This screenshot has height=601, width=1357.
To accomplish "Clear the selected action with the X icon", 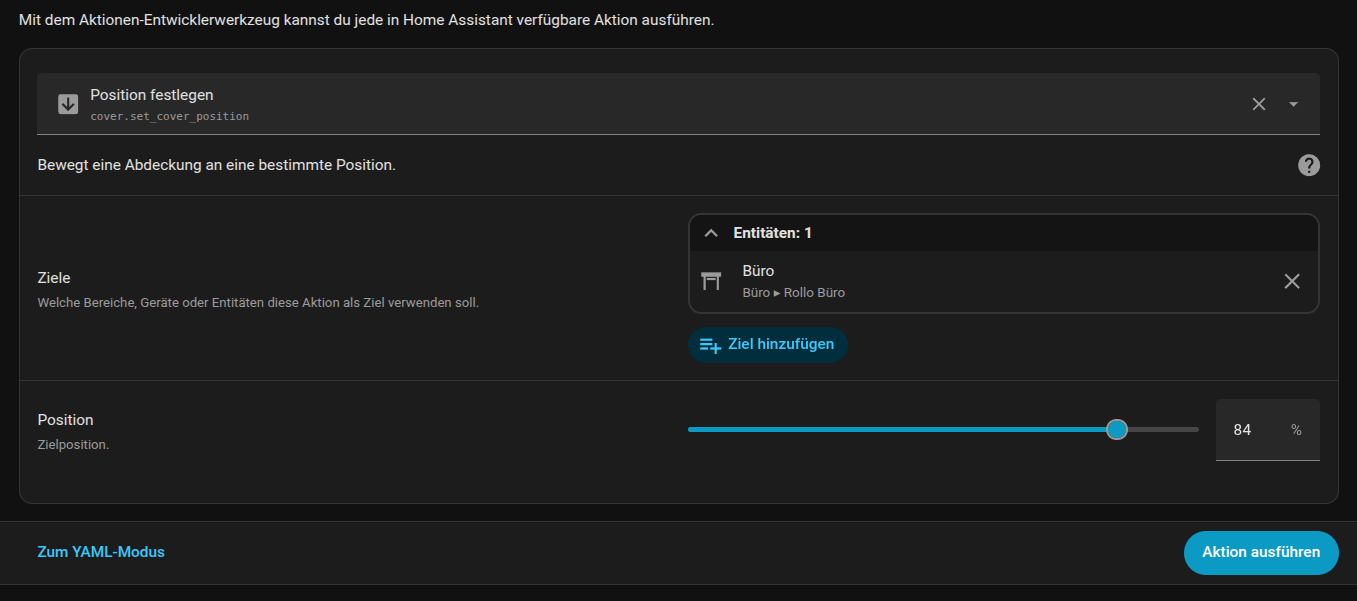I will (x=1259, y=104).
